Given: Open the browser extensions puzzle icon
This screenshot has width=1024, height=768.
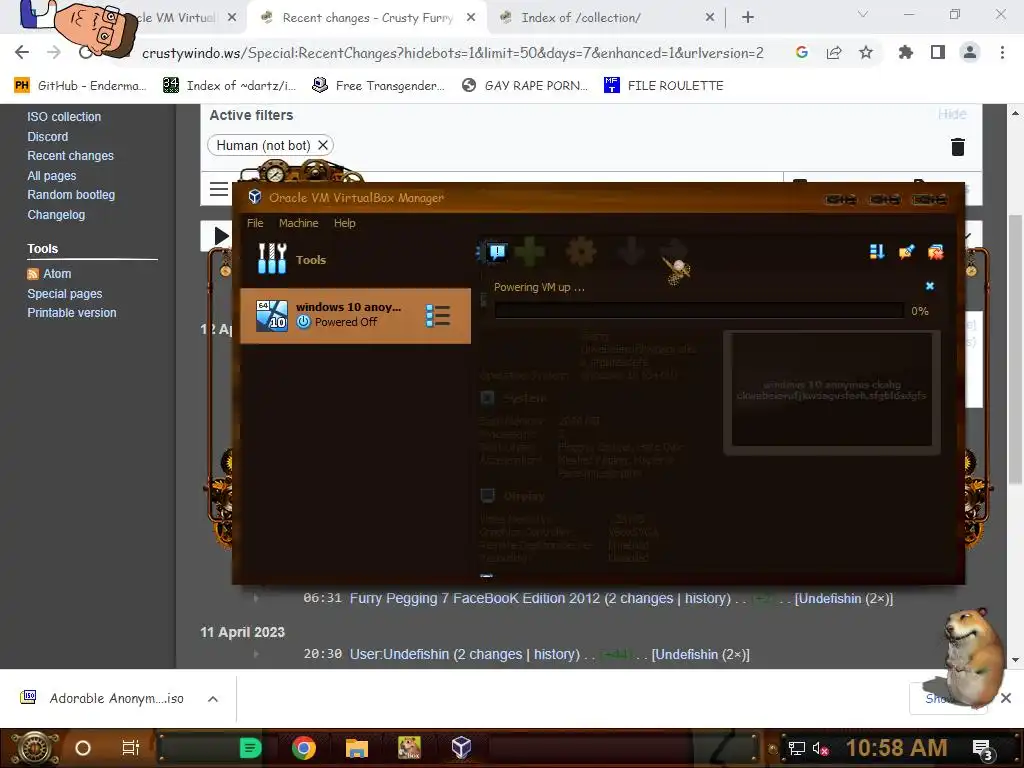Looking at the screenshot, I should [905, 52].
